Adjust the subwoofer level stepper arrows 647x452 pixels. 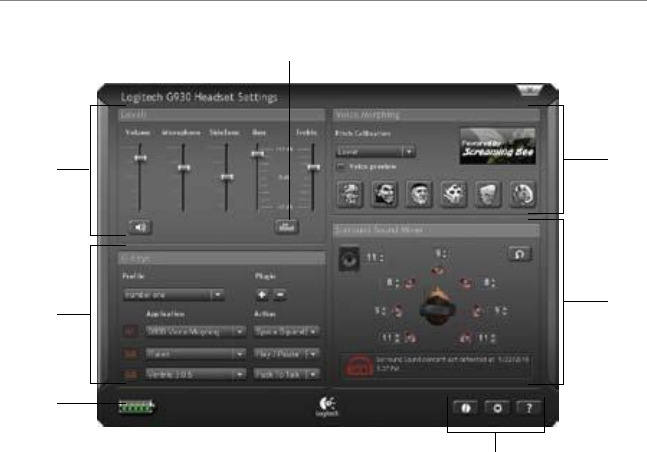pos(382,258)
